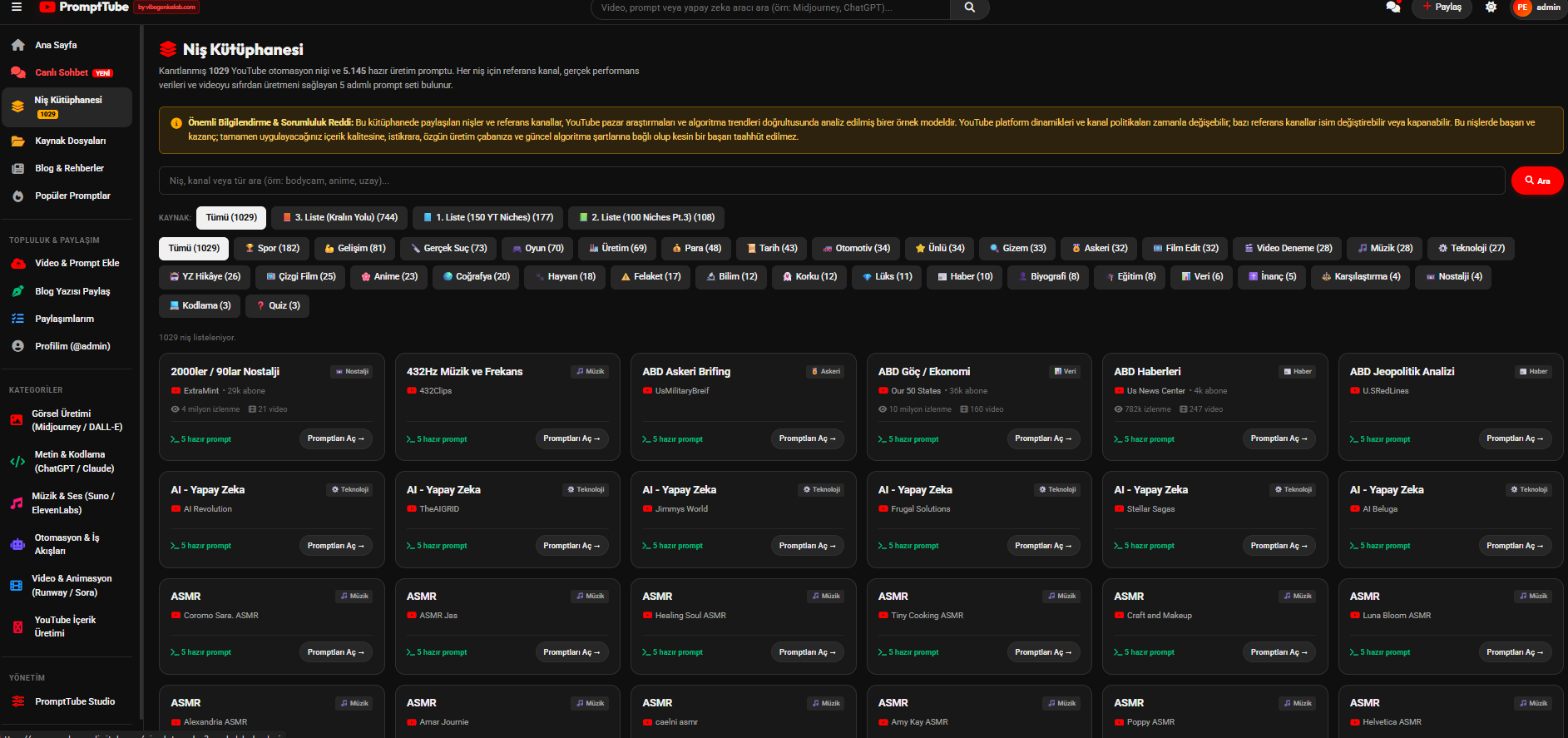Open the Us News Center channel link
The width and height of the screenshot is (1568, 738).
pos(1155,391)
